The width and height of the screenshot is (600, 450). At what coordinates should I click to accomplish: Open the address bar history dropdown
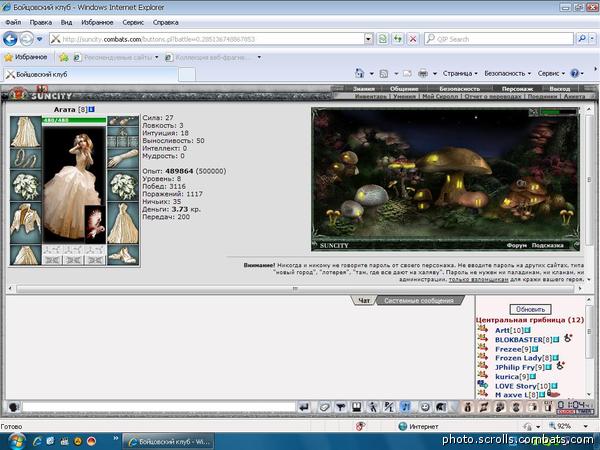pos(368,39)
